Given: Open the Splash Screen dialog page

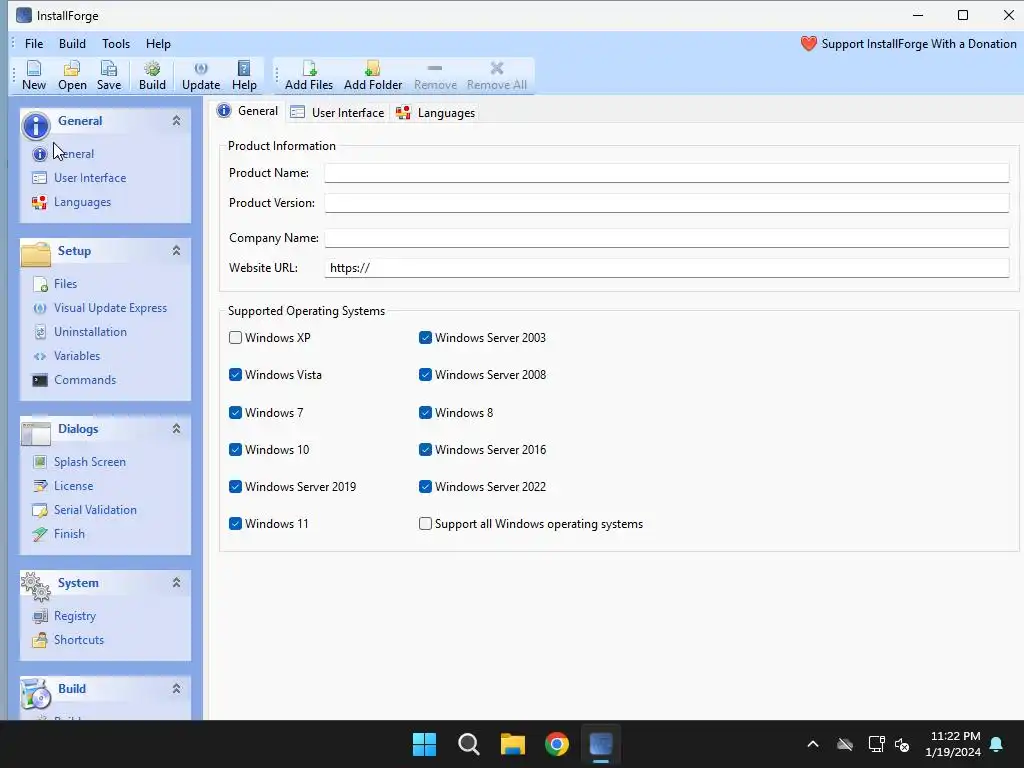Looking at the screenshot, I should pos(79,462).
